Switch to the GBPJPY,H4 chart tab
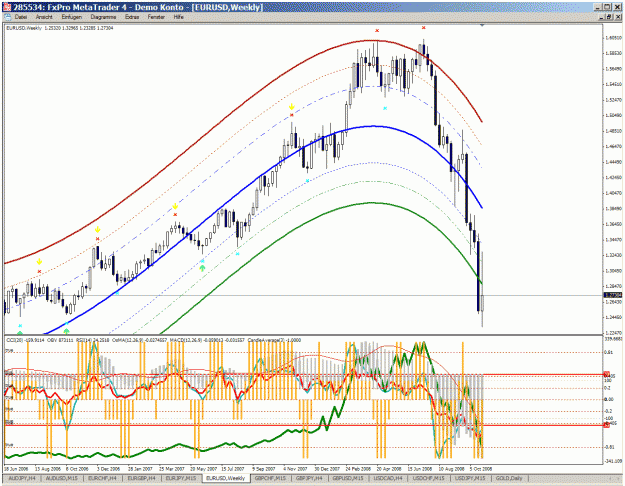Image resolution: width=625 pixels, height=486 pixels. point(310,478)
